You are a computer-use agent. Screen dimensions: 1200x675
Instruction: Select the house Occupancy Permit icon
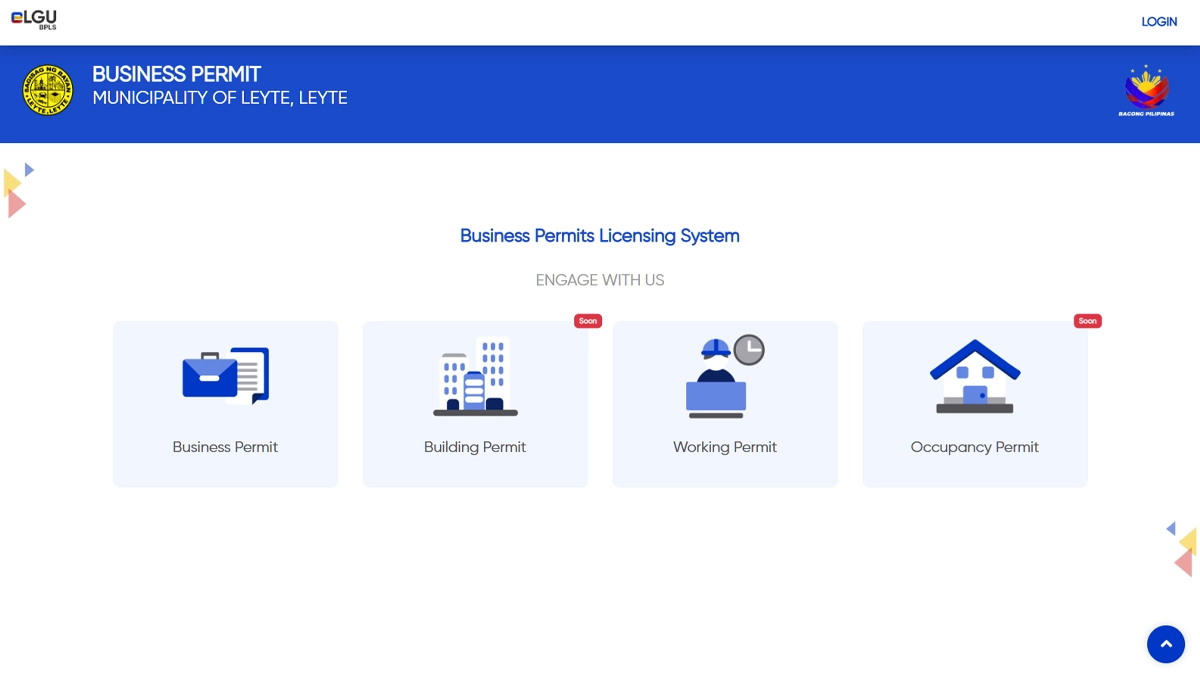[975, 376]
